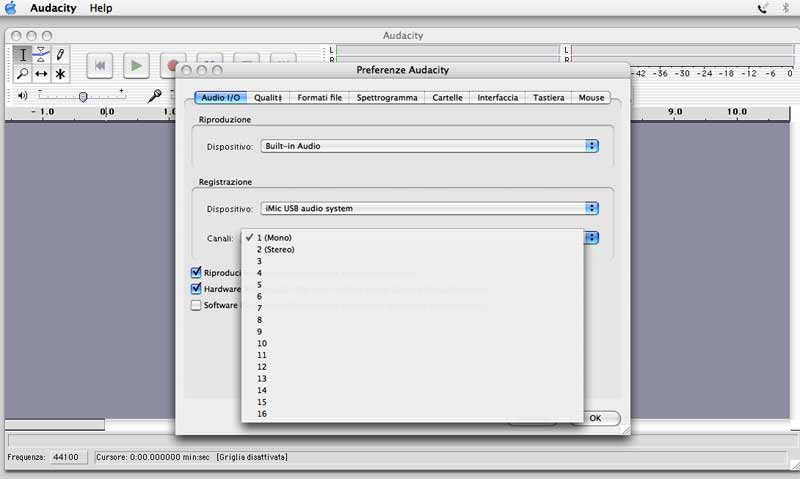Open the Audacity application menu
The image size is (800, 479).
(x=53, y=8)
